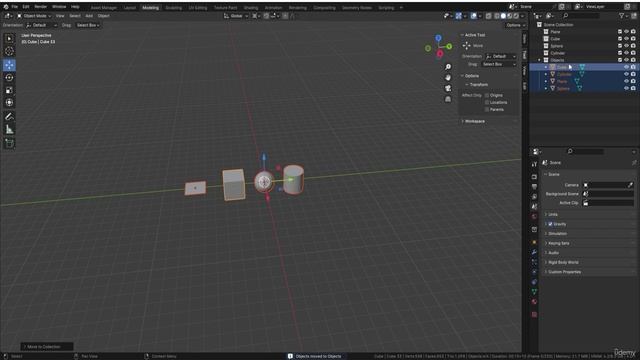Click the Camera eyedropper icon
This screenshot has height=360, width=640.
(x=630, y=185)
